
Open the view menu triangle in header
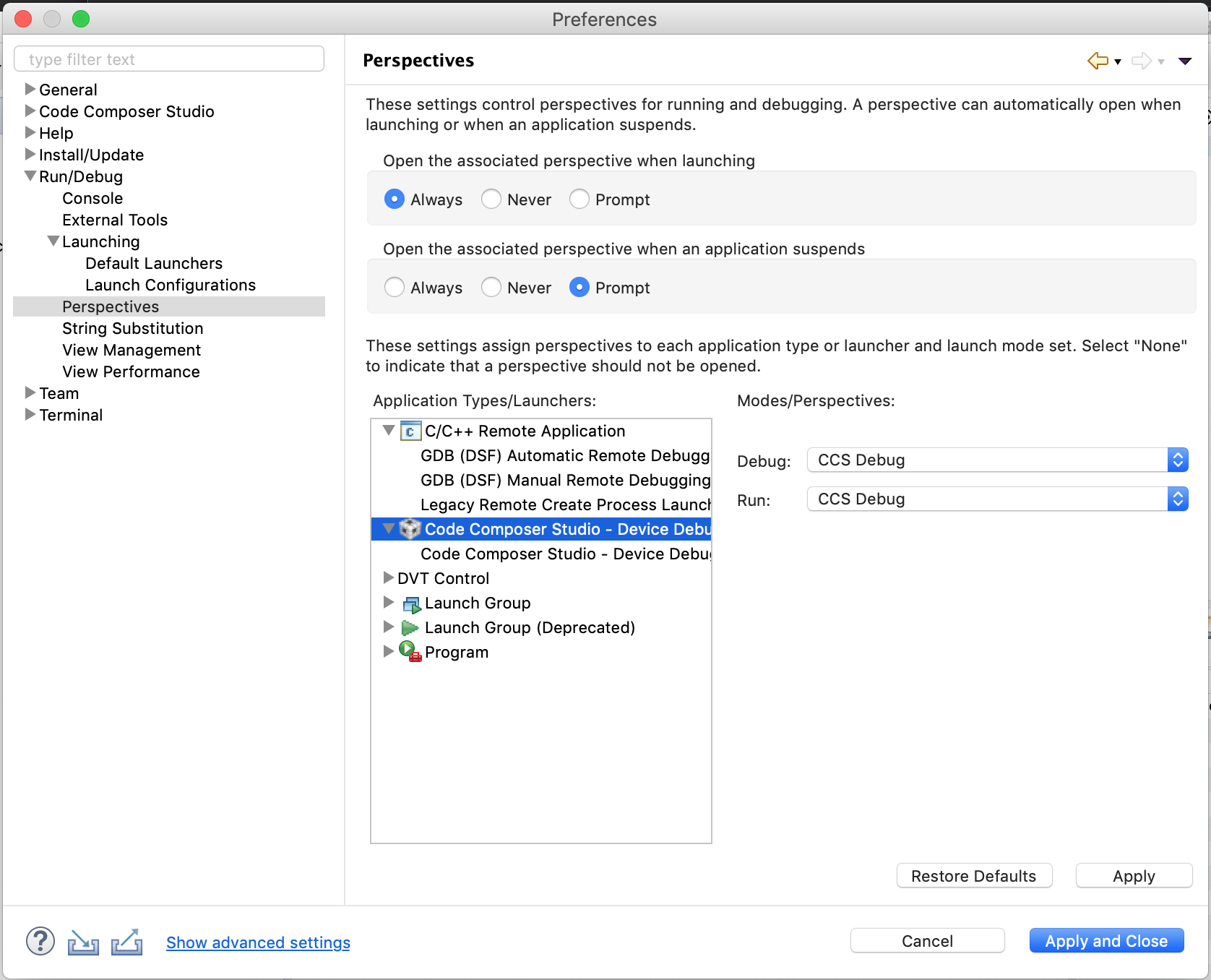tap(1185, 61)
